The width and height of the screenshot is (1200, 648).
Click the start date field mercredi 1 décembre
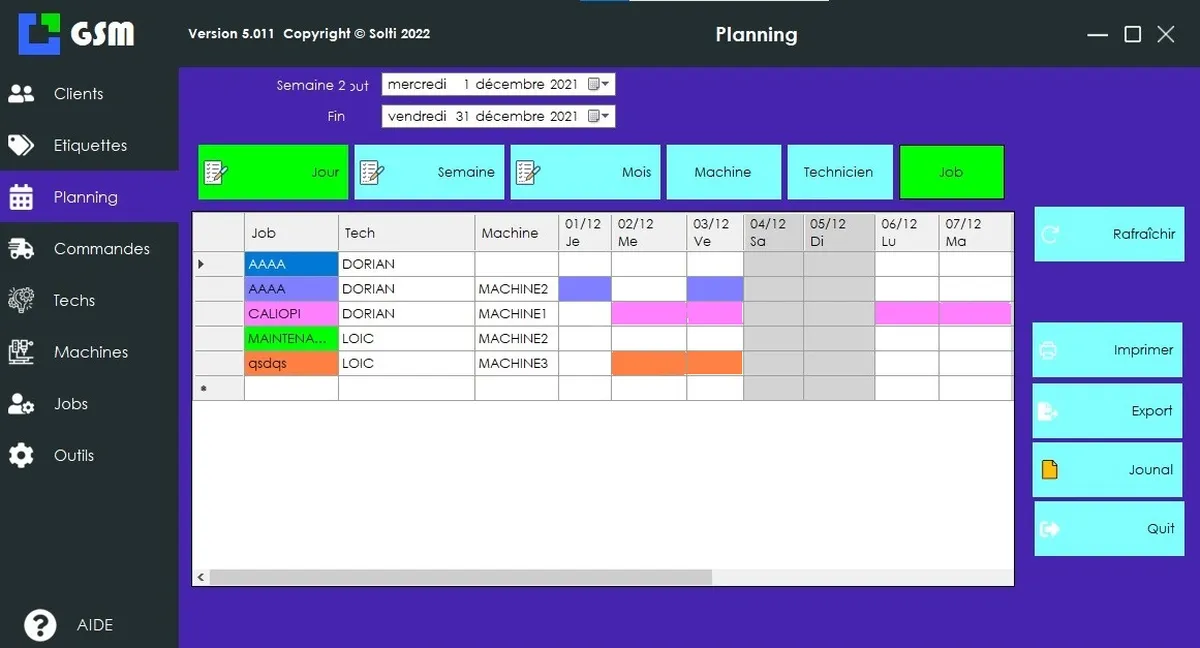click(x=498, y=85)
